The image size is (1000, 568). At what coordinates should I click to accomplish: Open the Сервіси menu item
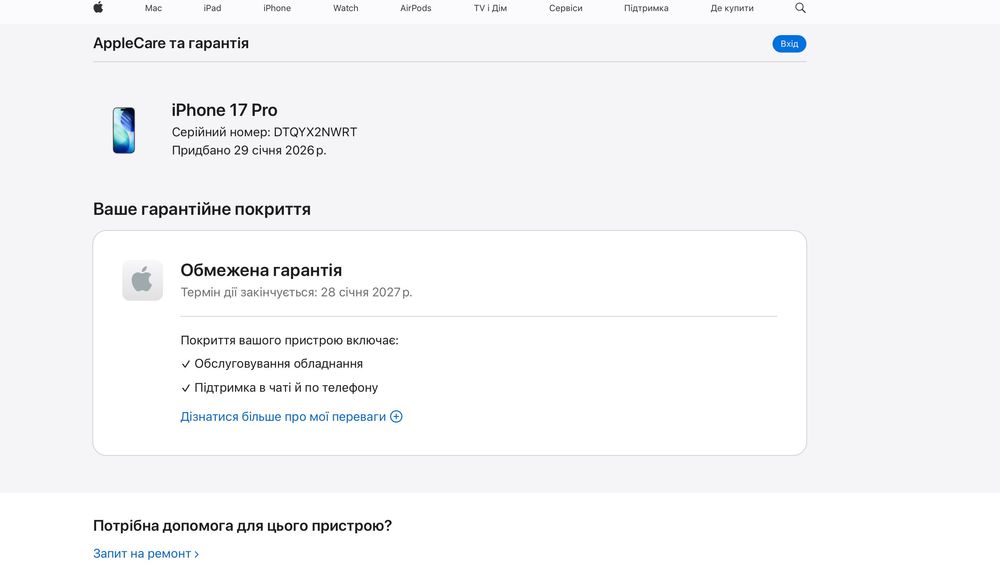566,8
